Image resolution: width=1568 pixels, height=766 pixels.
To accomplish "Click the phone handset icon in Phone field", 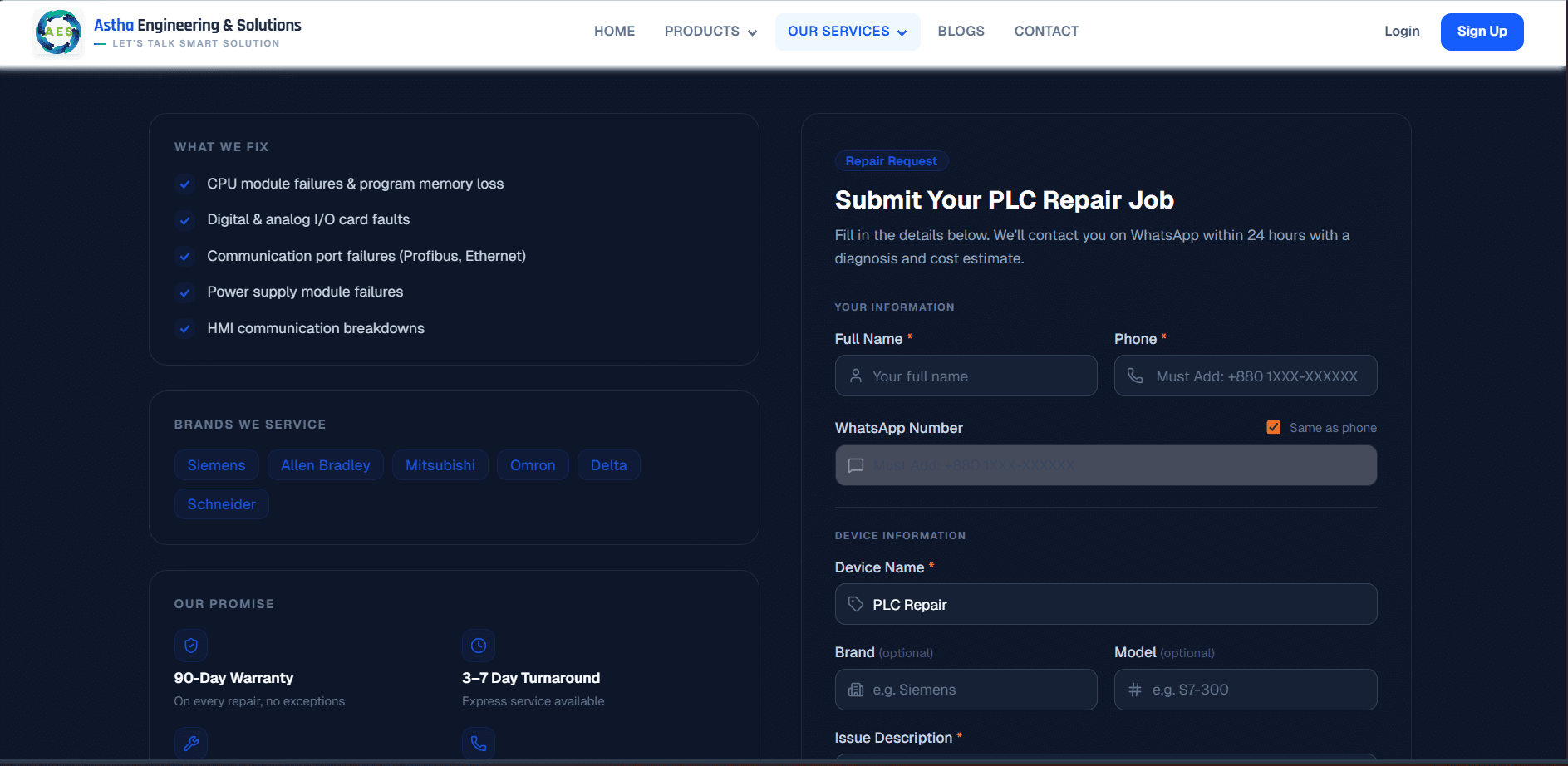I will (1135, 376).
